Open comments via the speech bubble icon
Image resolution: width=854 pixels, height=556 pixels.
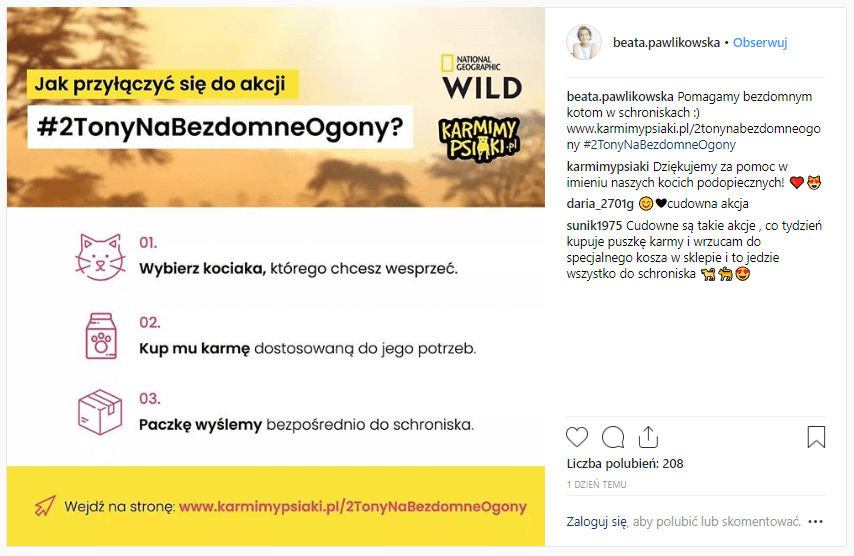613,437
